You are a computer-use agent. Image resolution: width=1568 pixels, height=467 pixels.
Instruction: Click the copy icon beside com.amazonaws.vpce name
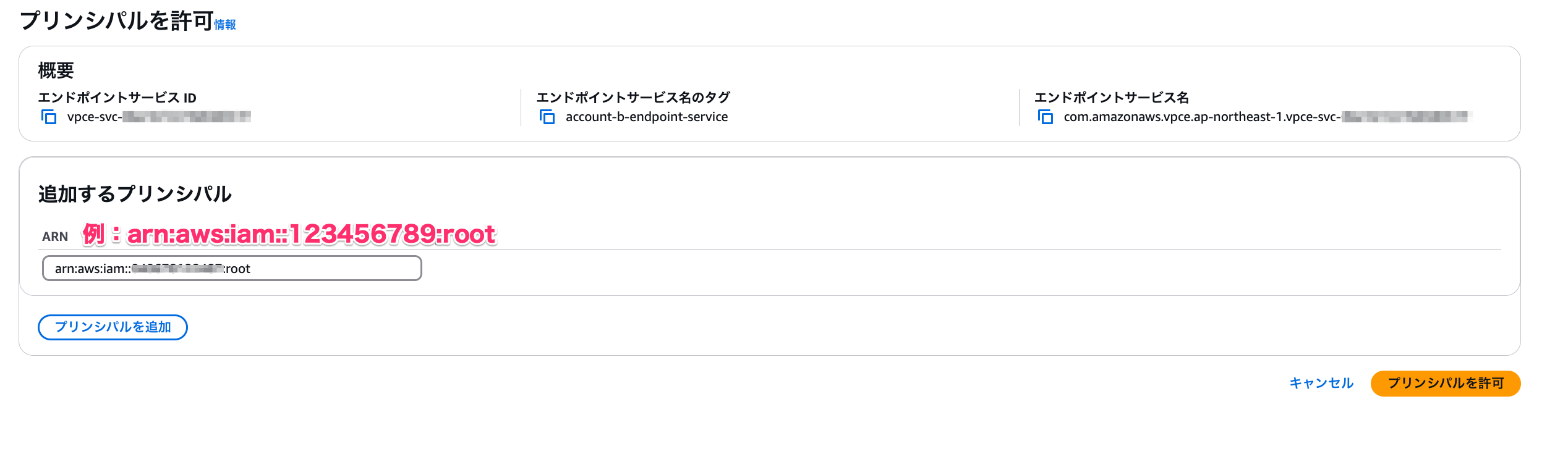[x=1046, y=117]
